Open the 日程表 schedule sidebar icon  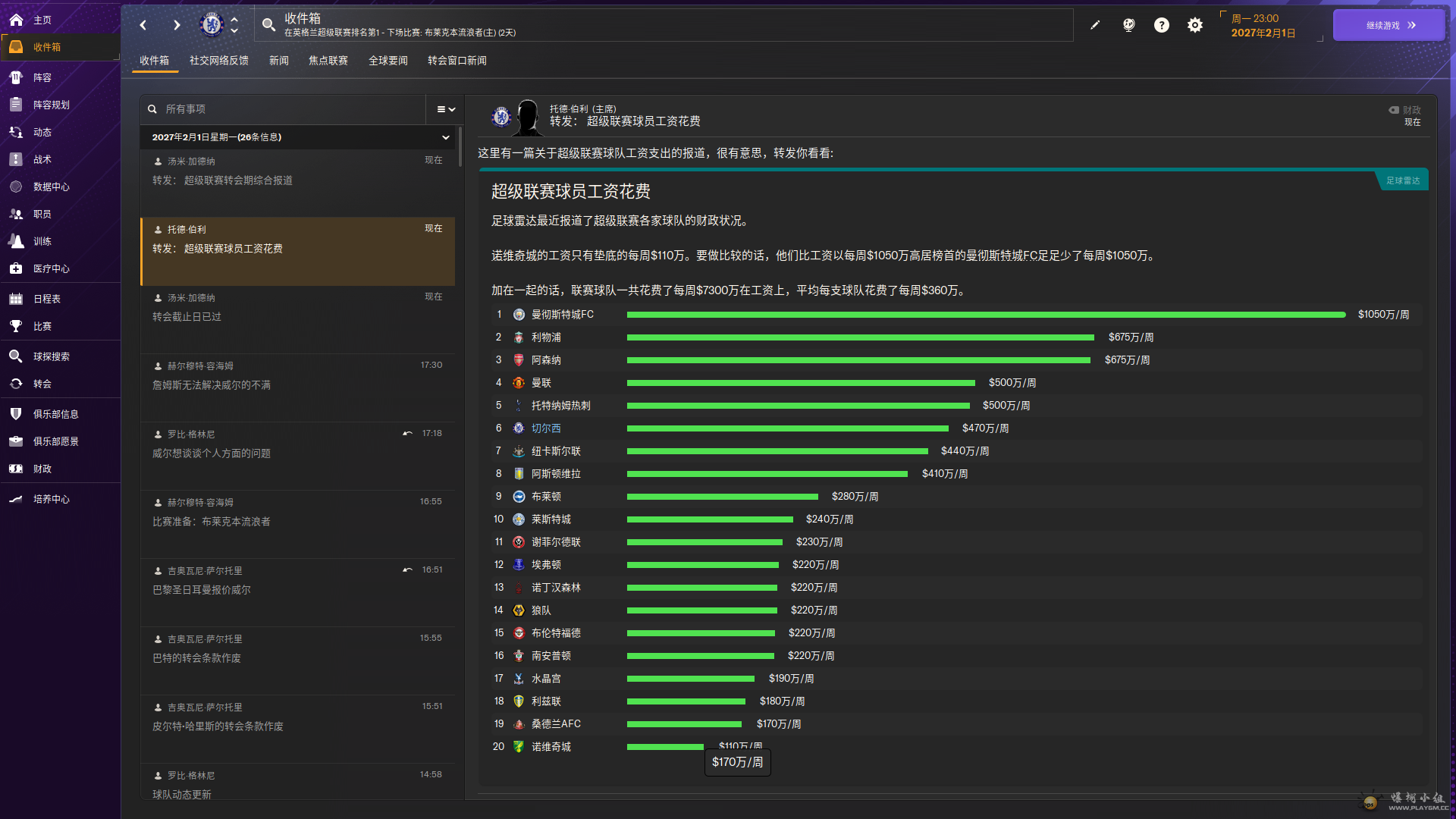16,299
